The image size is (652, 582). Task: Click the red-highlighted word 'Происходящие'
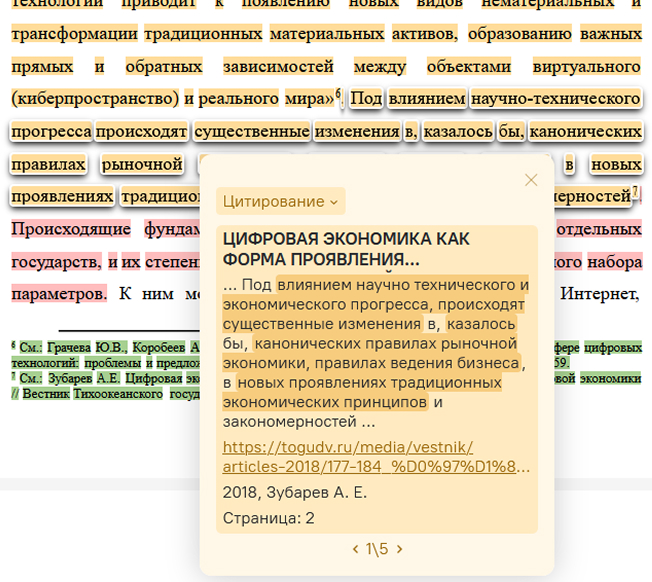tap(71, 229)
